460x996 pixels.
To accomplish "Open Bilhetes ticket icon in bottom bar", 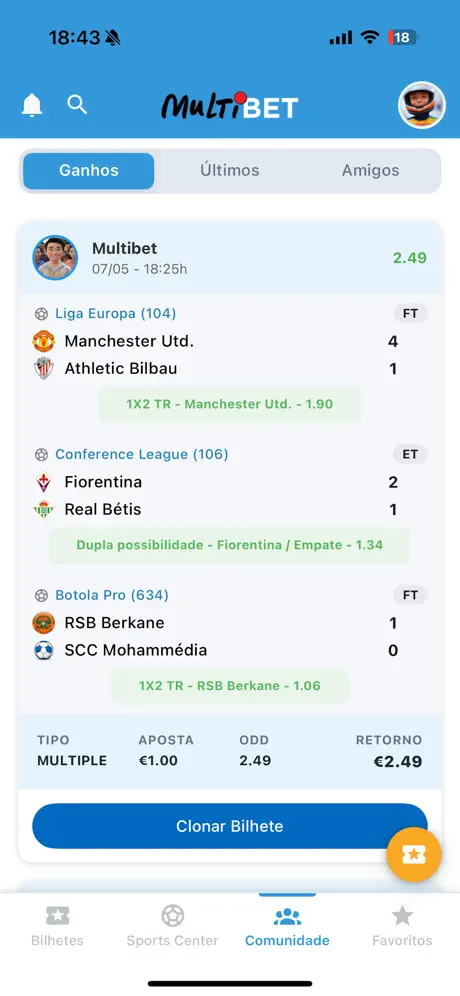I will (58, 915).
